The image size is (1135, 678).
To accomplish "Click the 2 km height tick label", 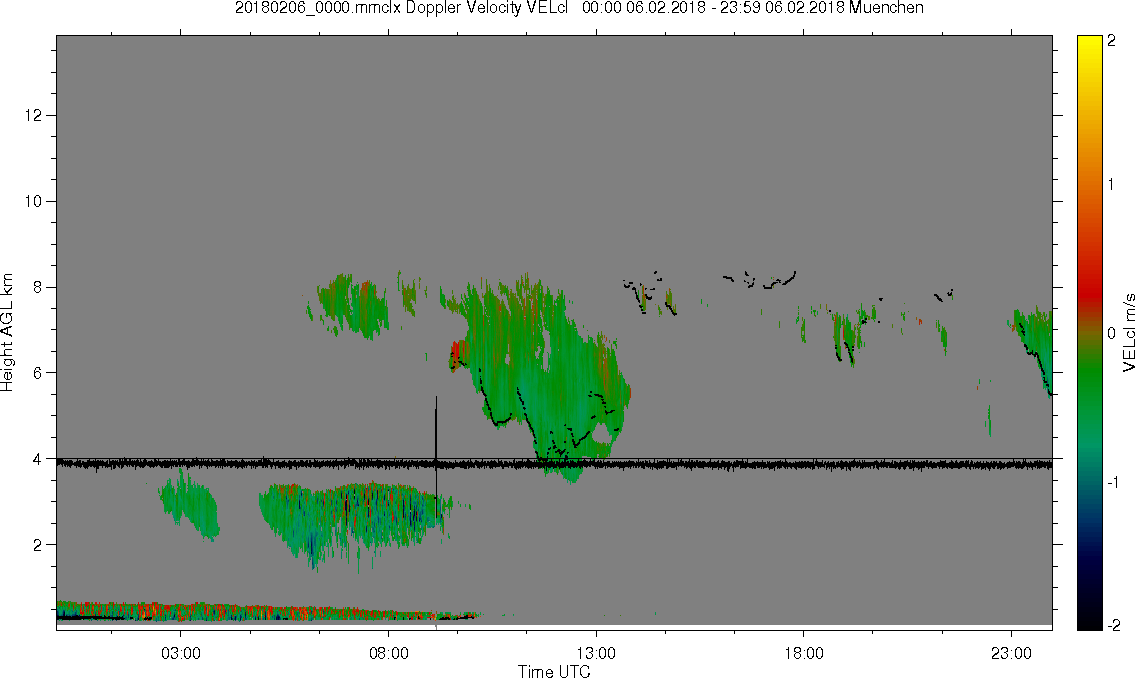I will tap(38, 545).
